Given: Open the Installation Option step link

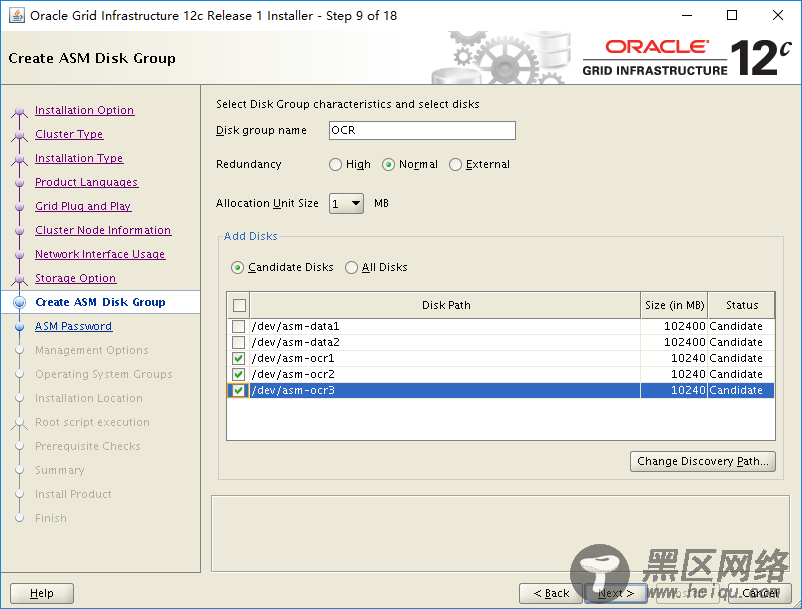Looking at the screenshot, I should (84, 110).
